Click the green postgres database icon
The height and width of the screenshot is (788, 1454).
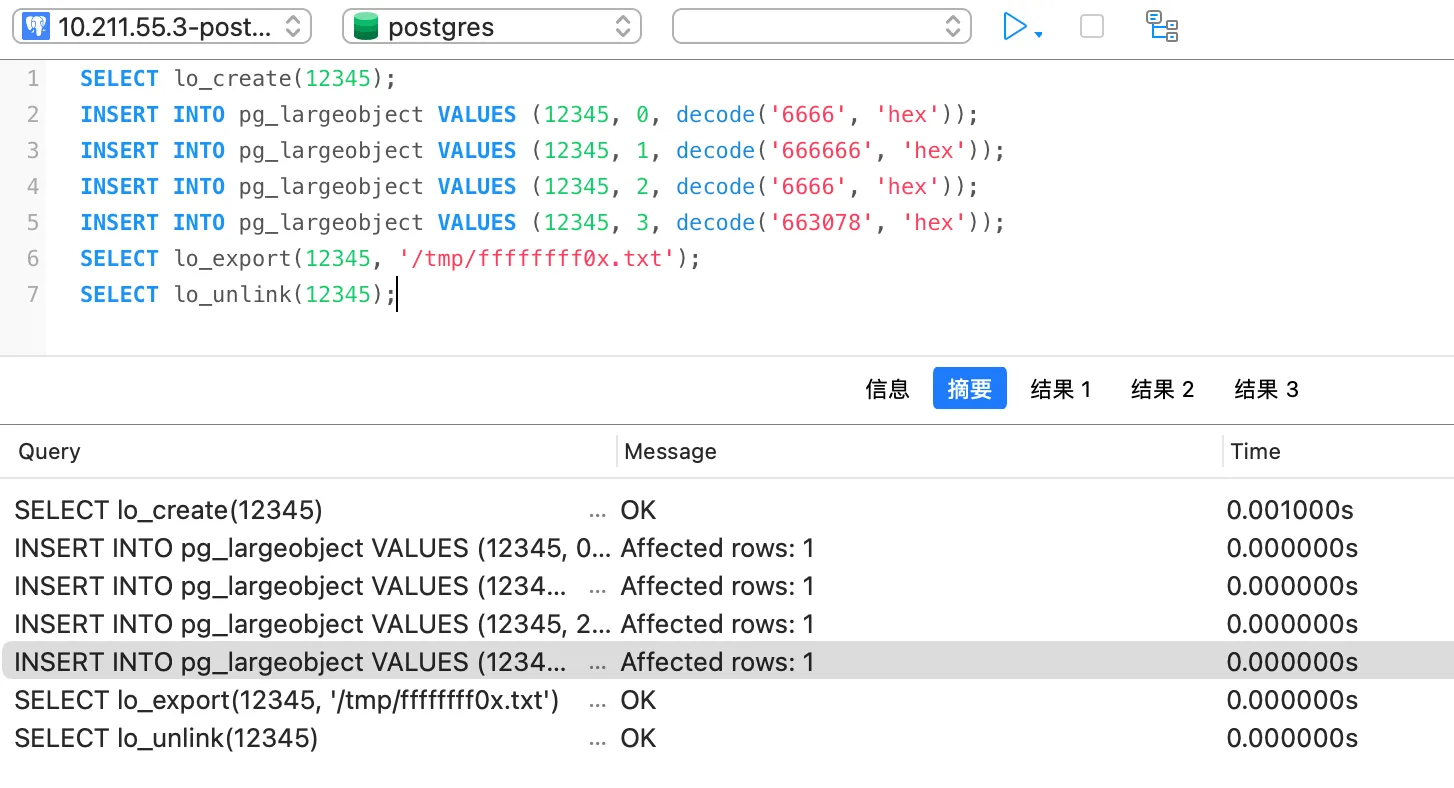[x=366, y=27]
